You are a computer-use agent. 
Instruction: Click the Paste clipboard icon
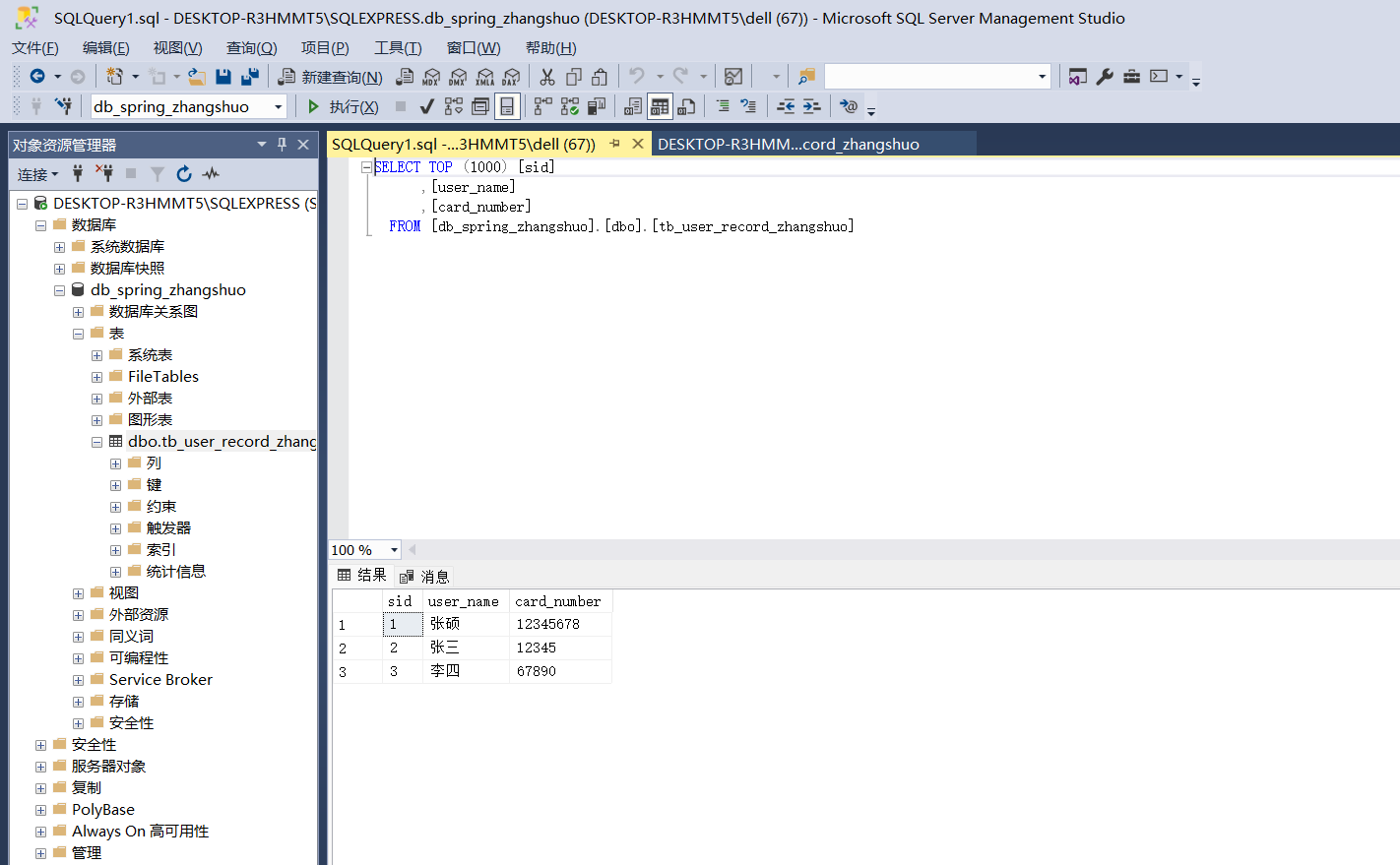pos(600,77)
